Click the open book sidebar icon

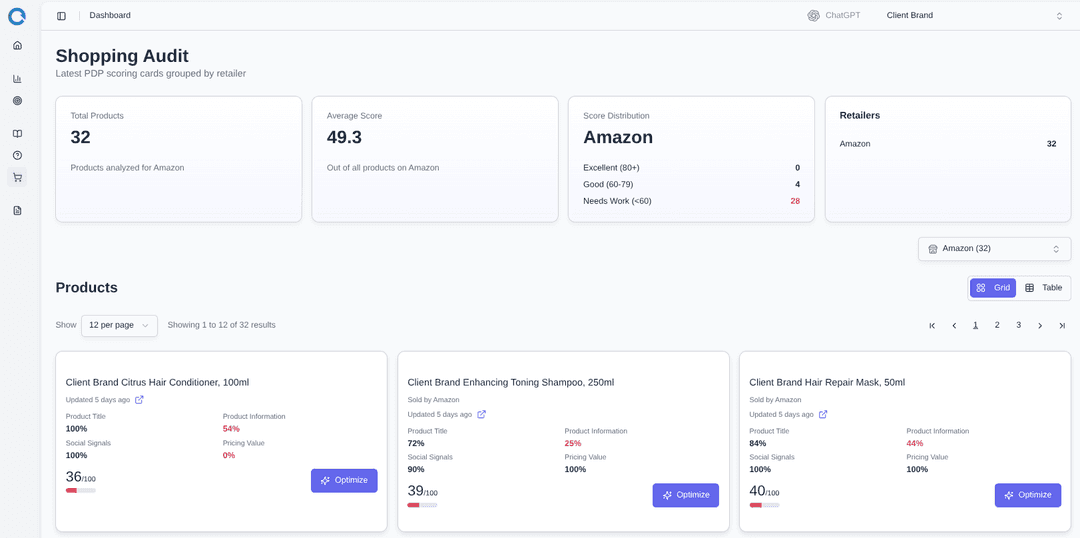(x=17, y=134)
